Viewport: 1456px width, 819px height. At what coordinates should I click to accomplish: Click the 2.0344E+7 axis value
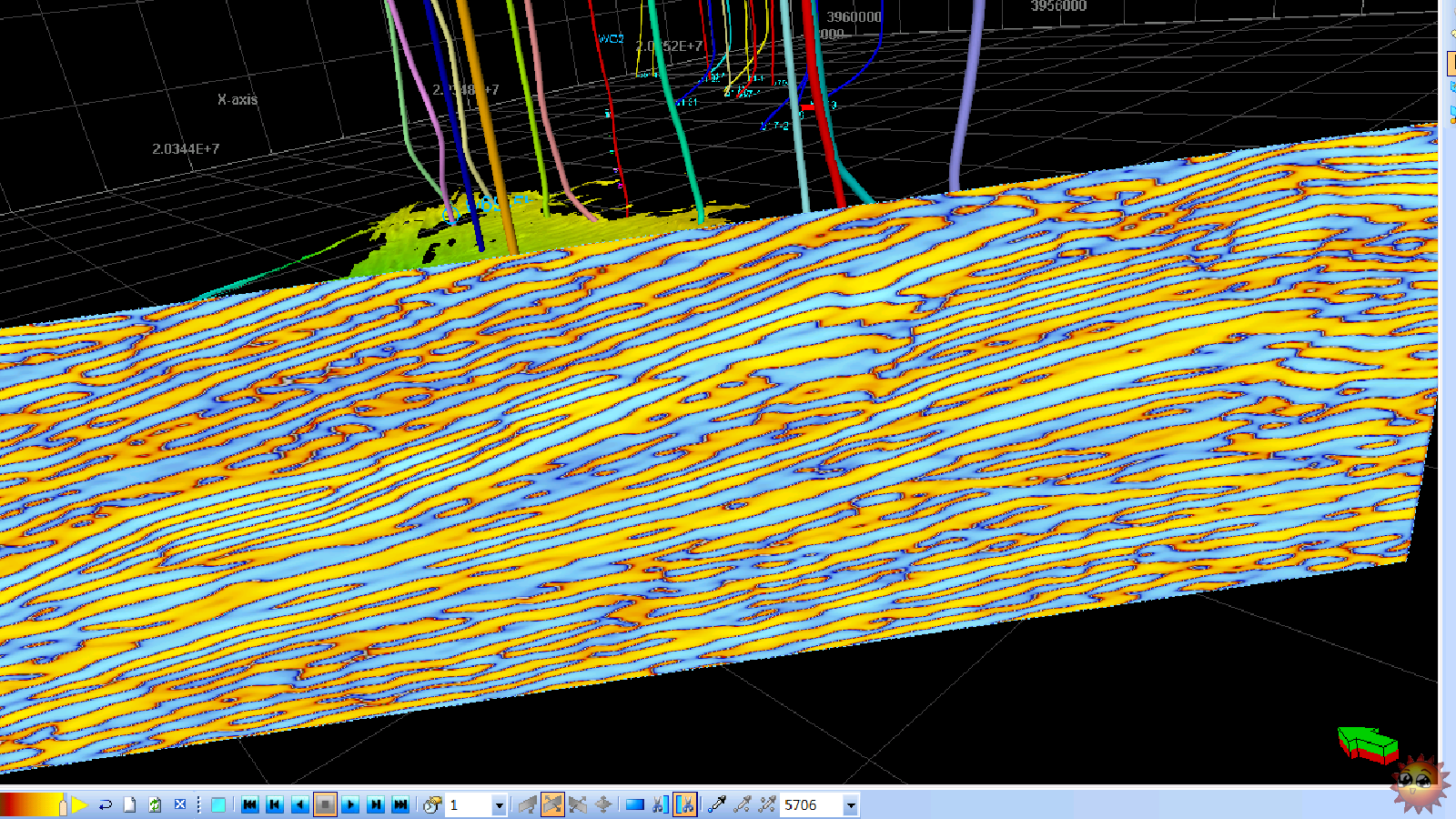point(186,148)
